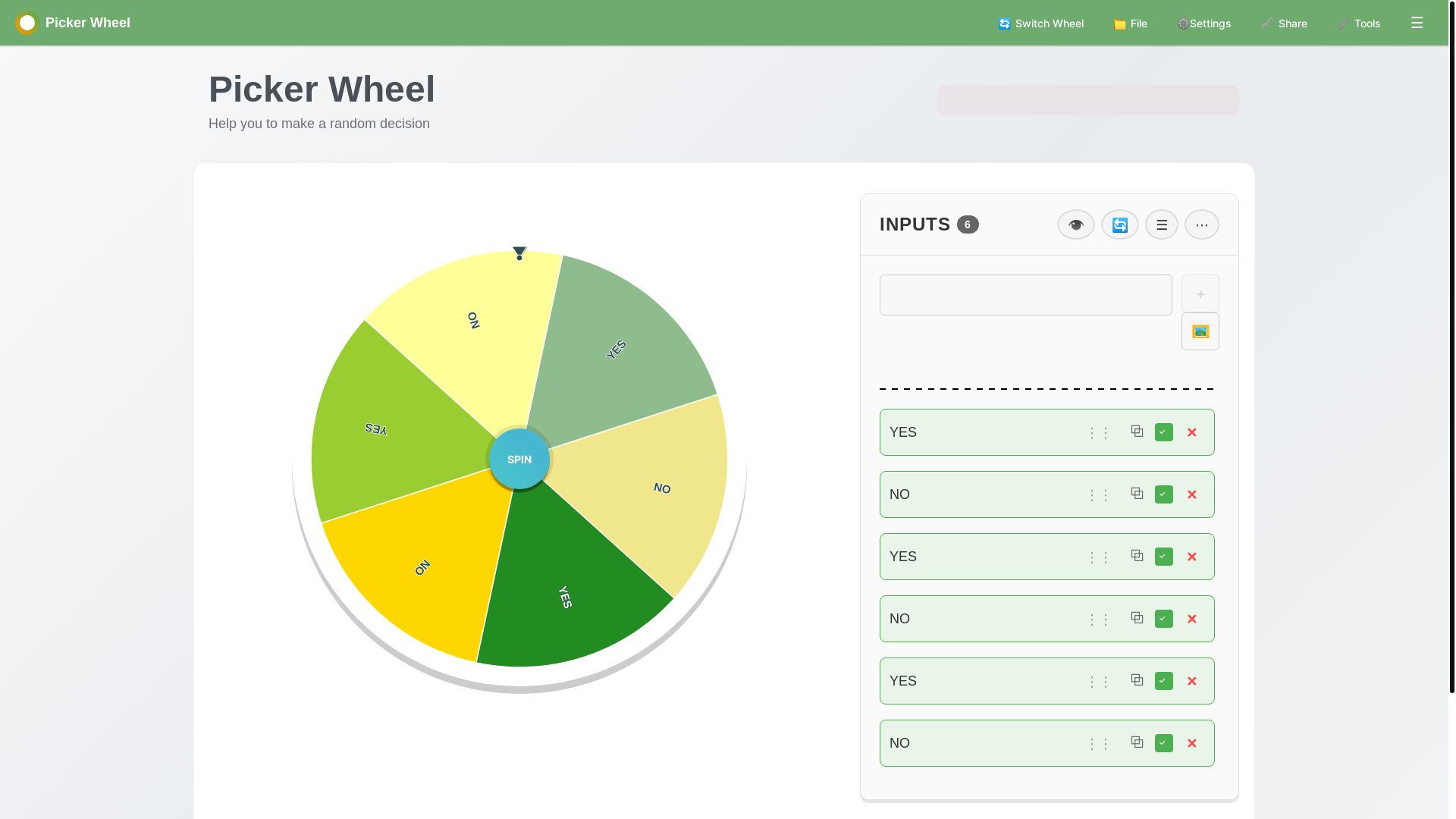Duplicate the second YES input

point(1137,555)
